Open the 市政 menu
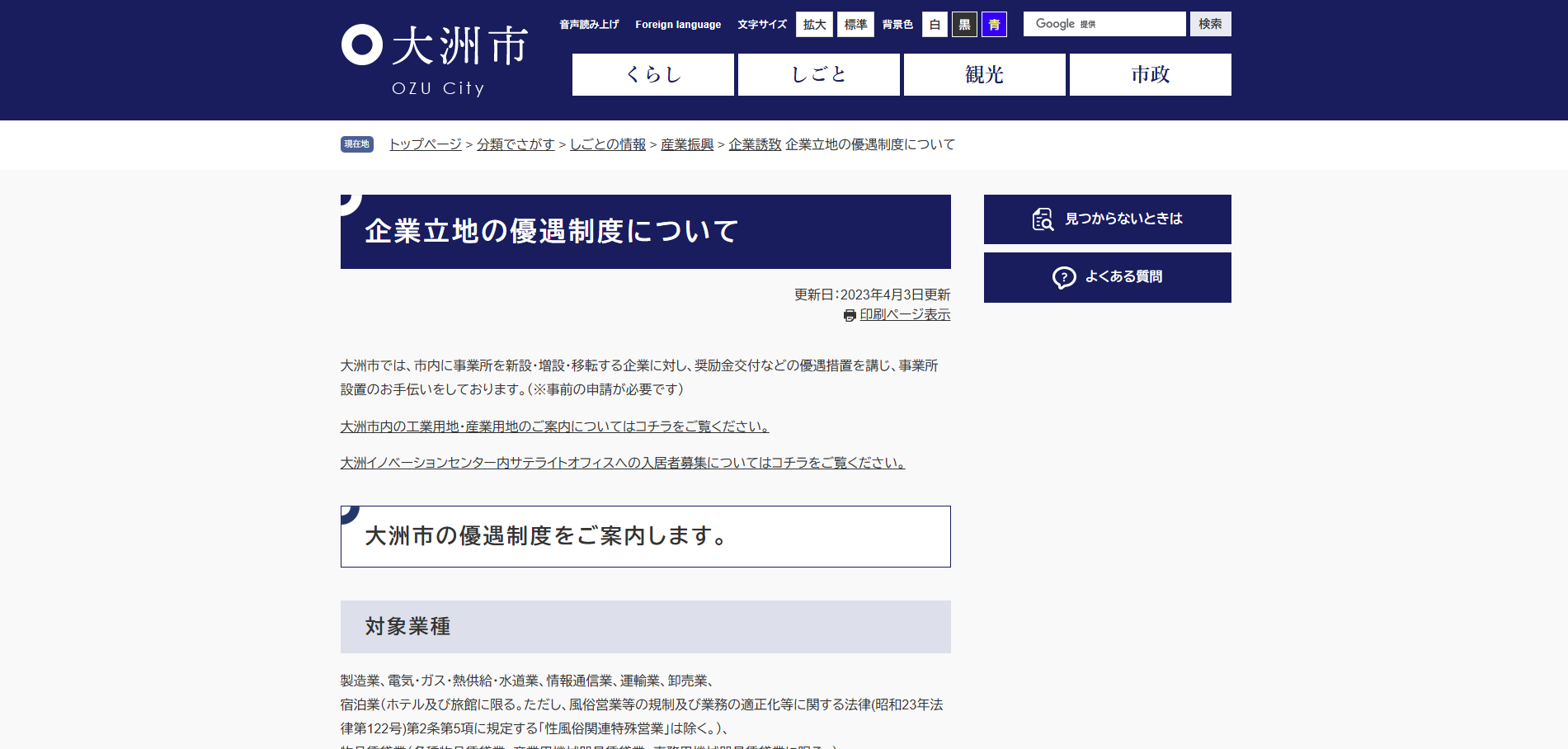Screen dimensions: 1568x749 coord(1151,75)
